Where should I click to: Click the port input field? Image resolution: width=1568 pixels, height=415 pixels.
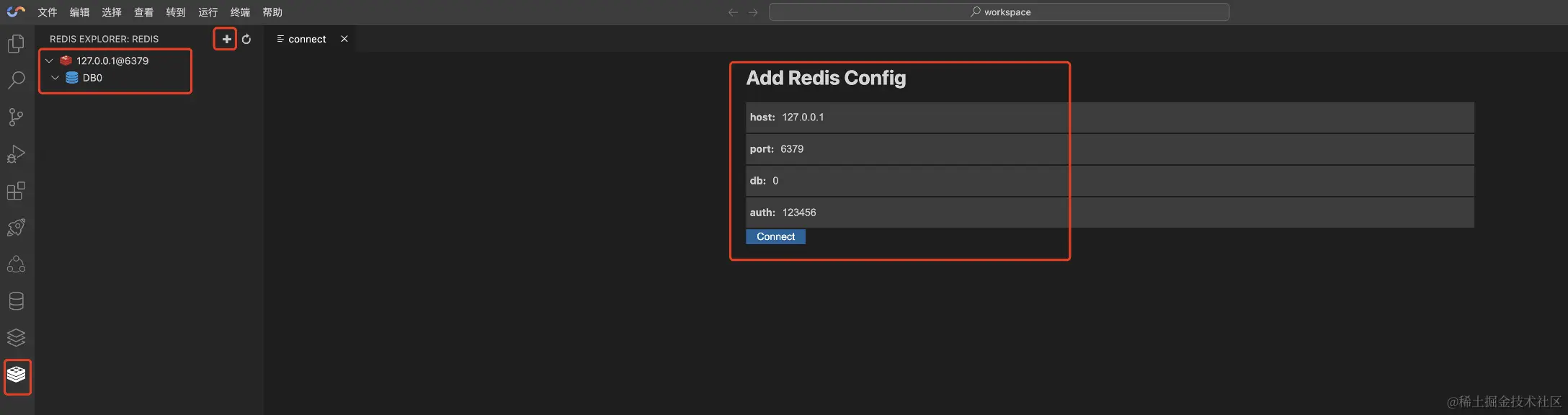[1110, 148]
